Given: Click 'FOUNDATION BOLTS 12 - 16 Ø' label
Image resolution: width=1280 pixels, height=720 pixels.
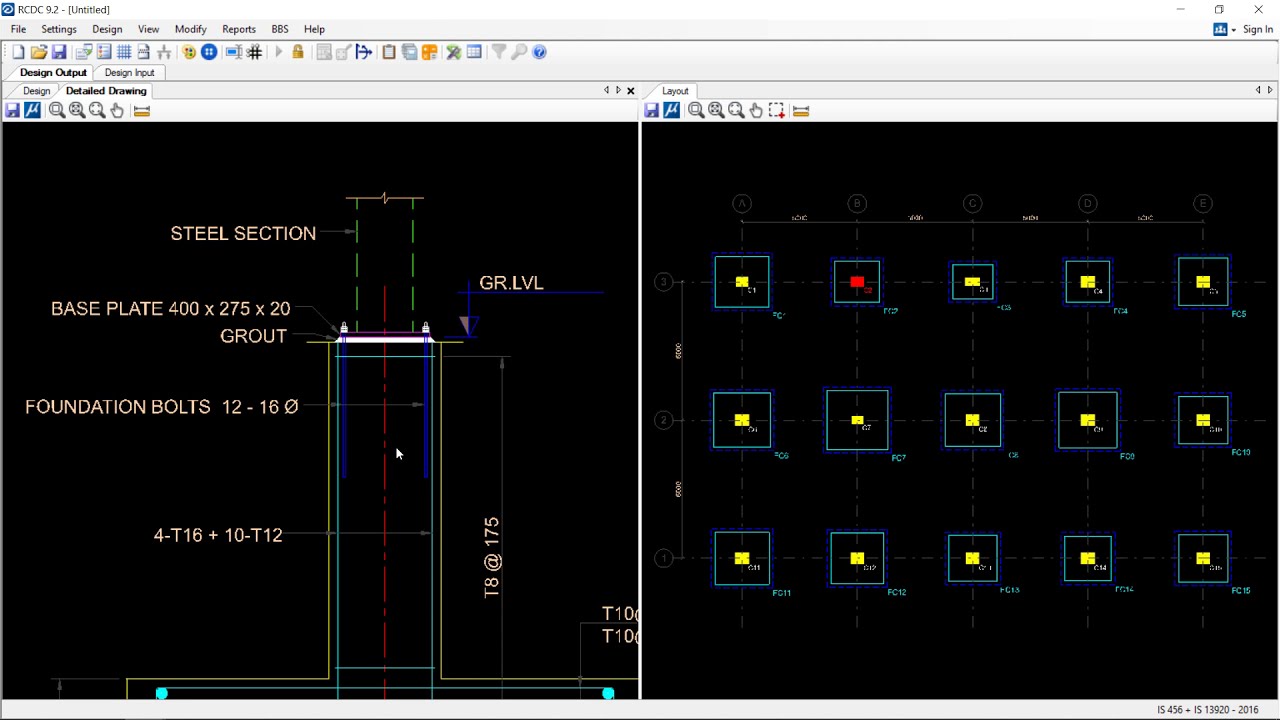Looking at the screenshot, I should point(162,407).
